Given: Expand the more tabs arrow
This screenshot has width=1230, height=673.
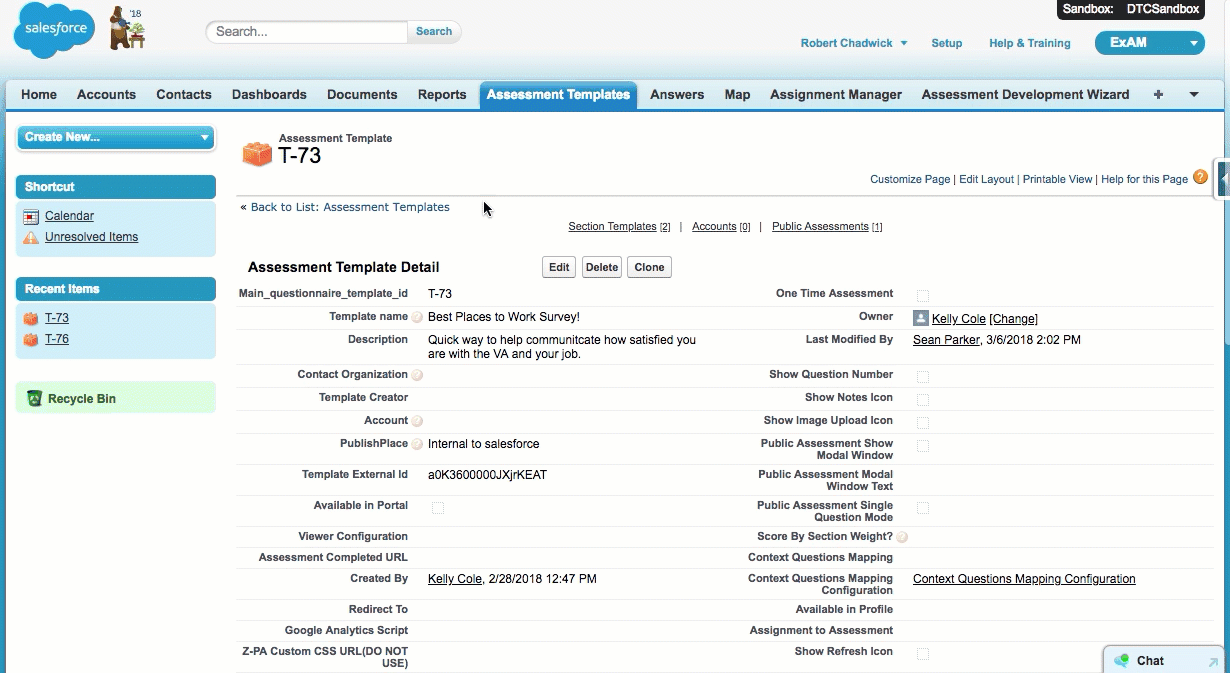Looking at the screenshot, I should click(1194, 94).
